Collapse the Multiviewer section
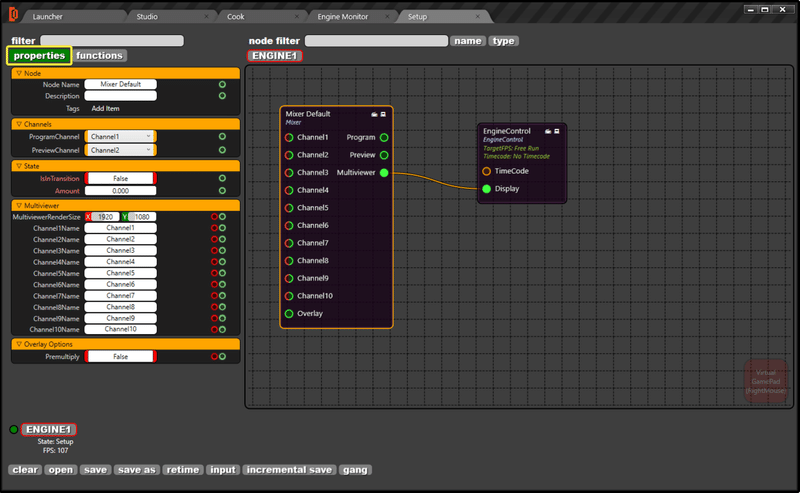The width and height of the screenshot is (800, 493). (x=19, y=206)
